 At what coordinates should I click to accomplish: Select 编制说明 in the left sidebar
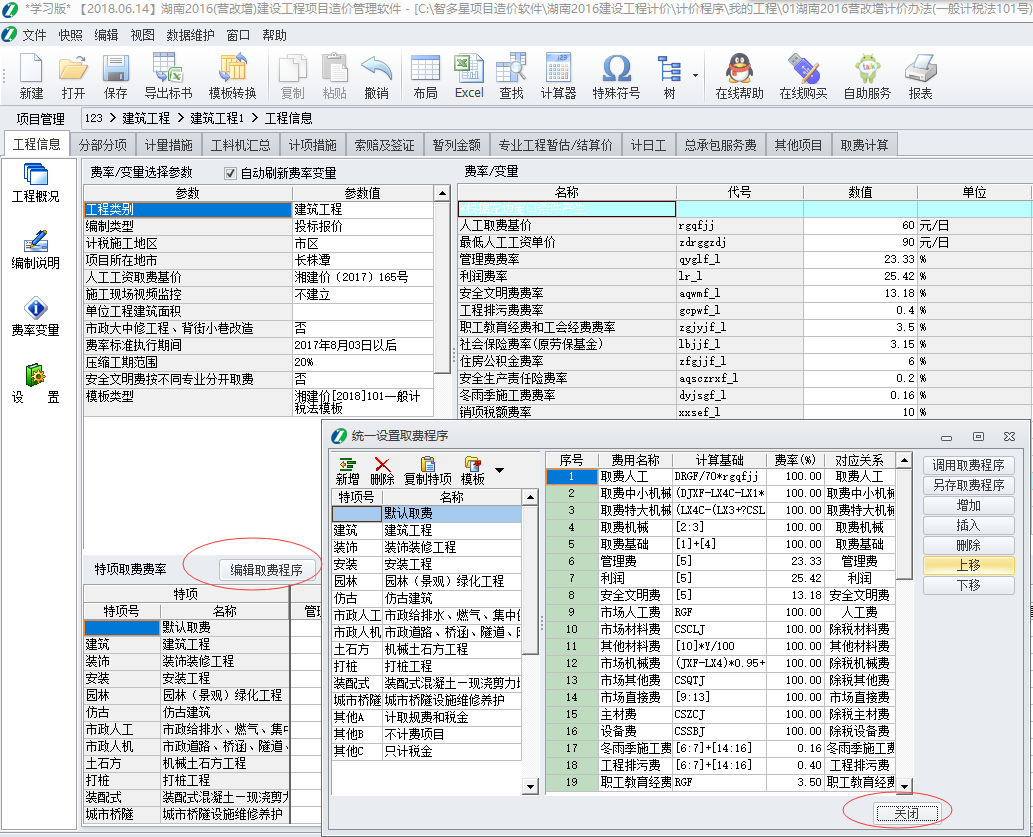tap(35, 249)
